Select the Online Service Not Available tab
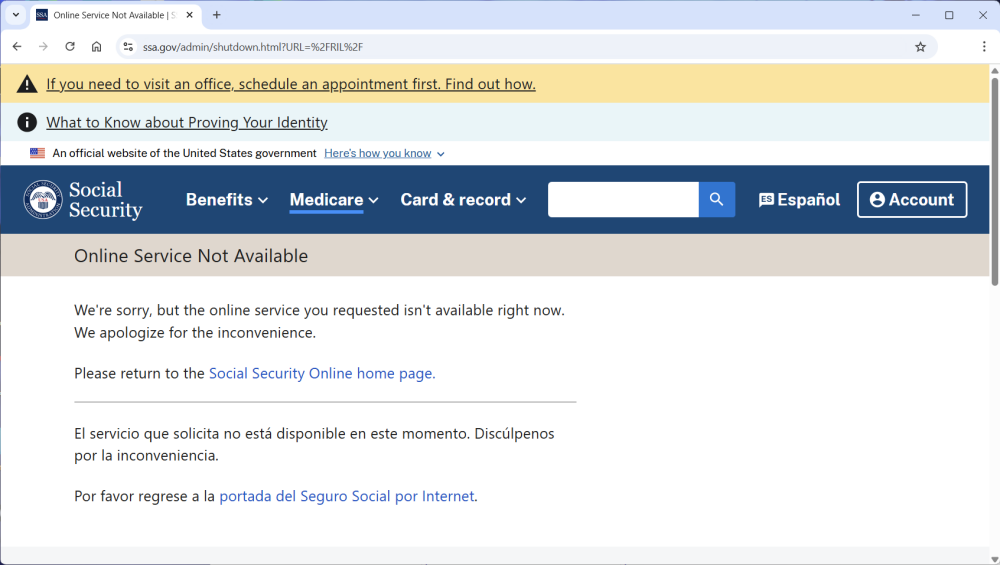This screenshot has width=1000, height=565. [116, 15]
